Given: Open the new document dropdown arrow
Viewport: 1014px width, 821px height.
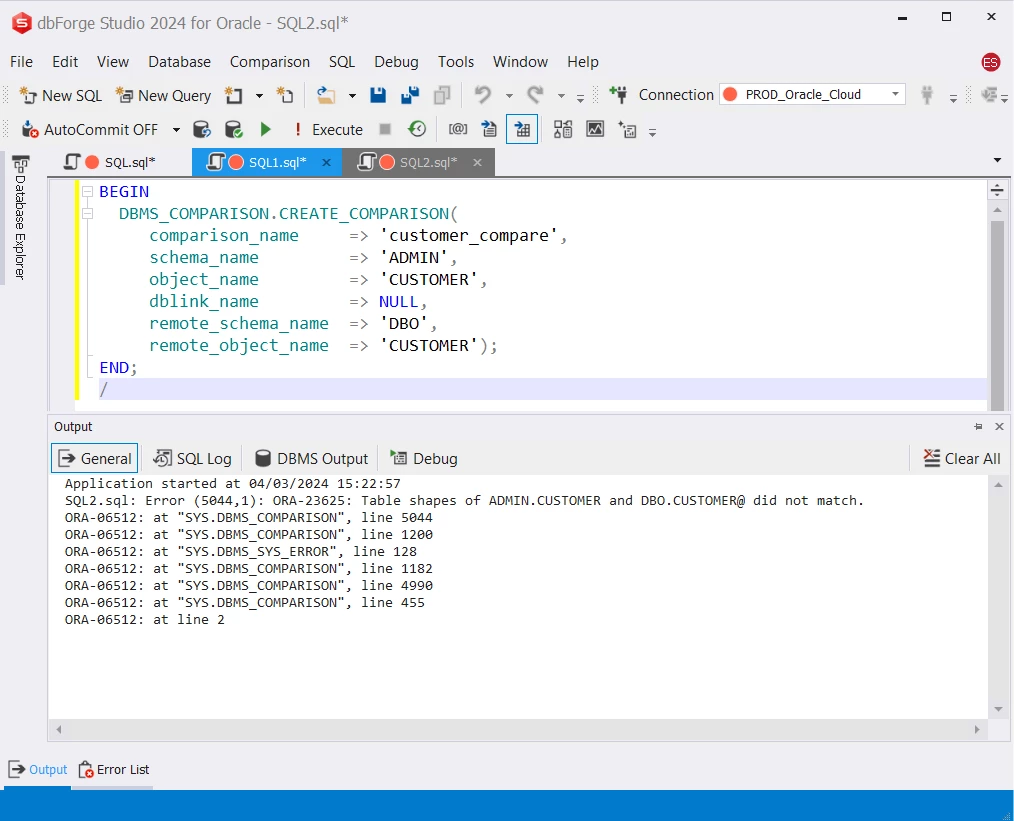Looking at the screenshot, I should coord(259,96).
